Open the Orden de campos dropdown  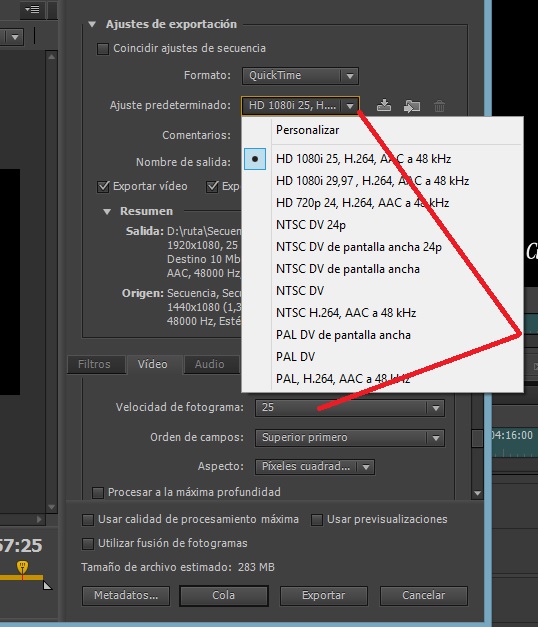(350, 438)
